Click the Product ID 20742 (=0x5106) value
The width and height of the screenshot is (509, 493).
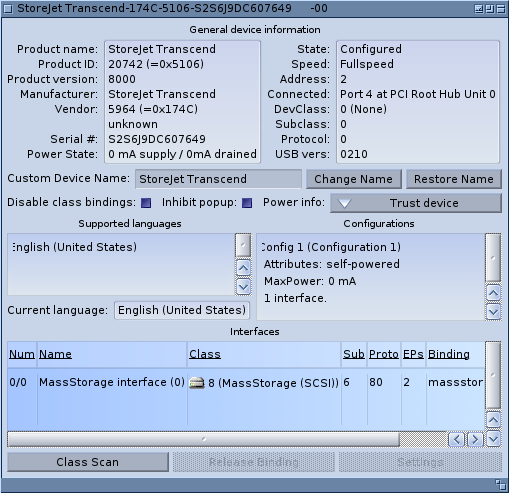[x=156, y=64]
